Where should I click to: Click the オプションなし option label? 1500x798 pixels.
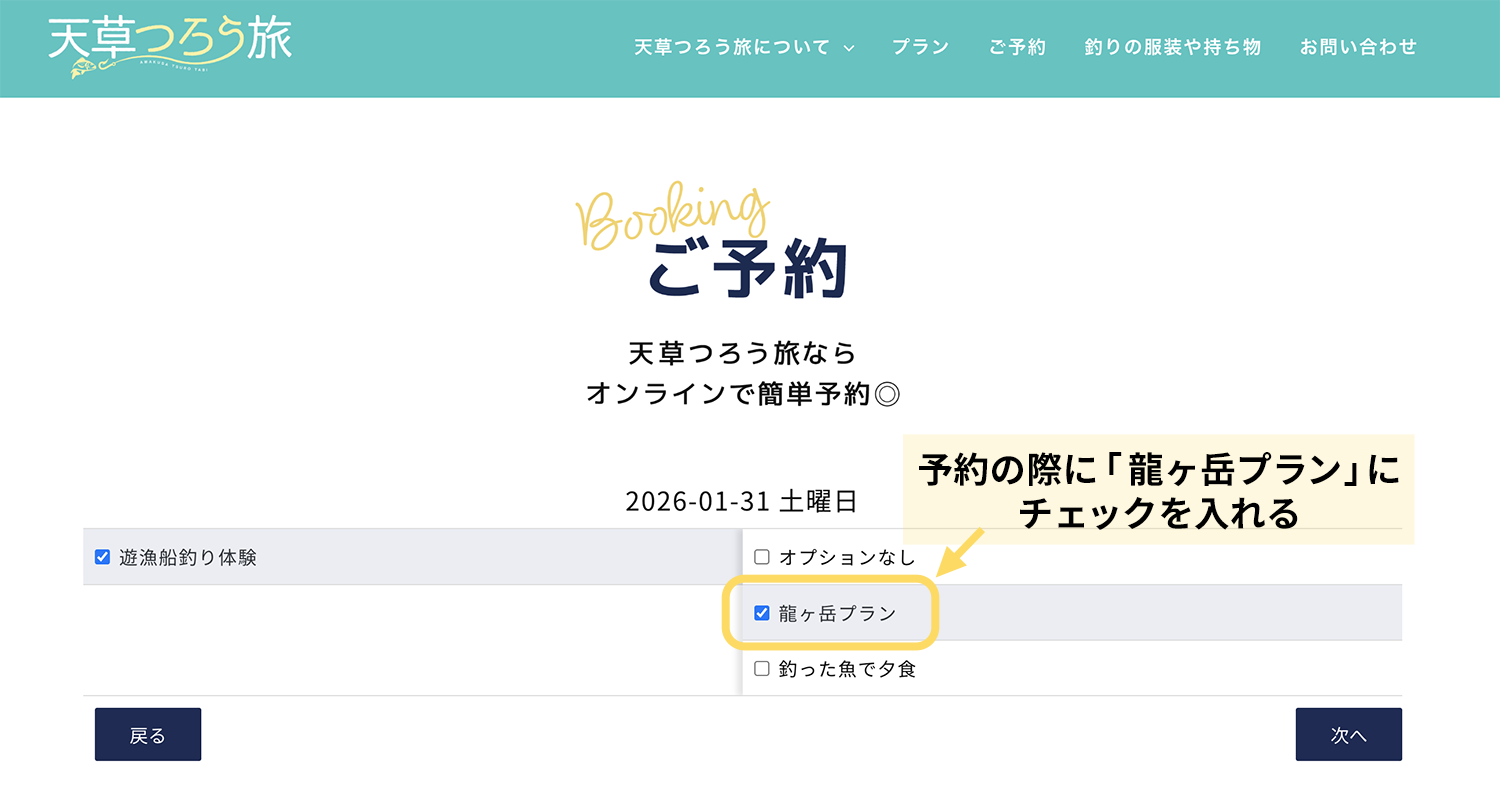pos(847,557)
